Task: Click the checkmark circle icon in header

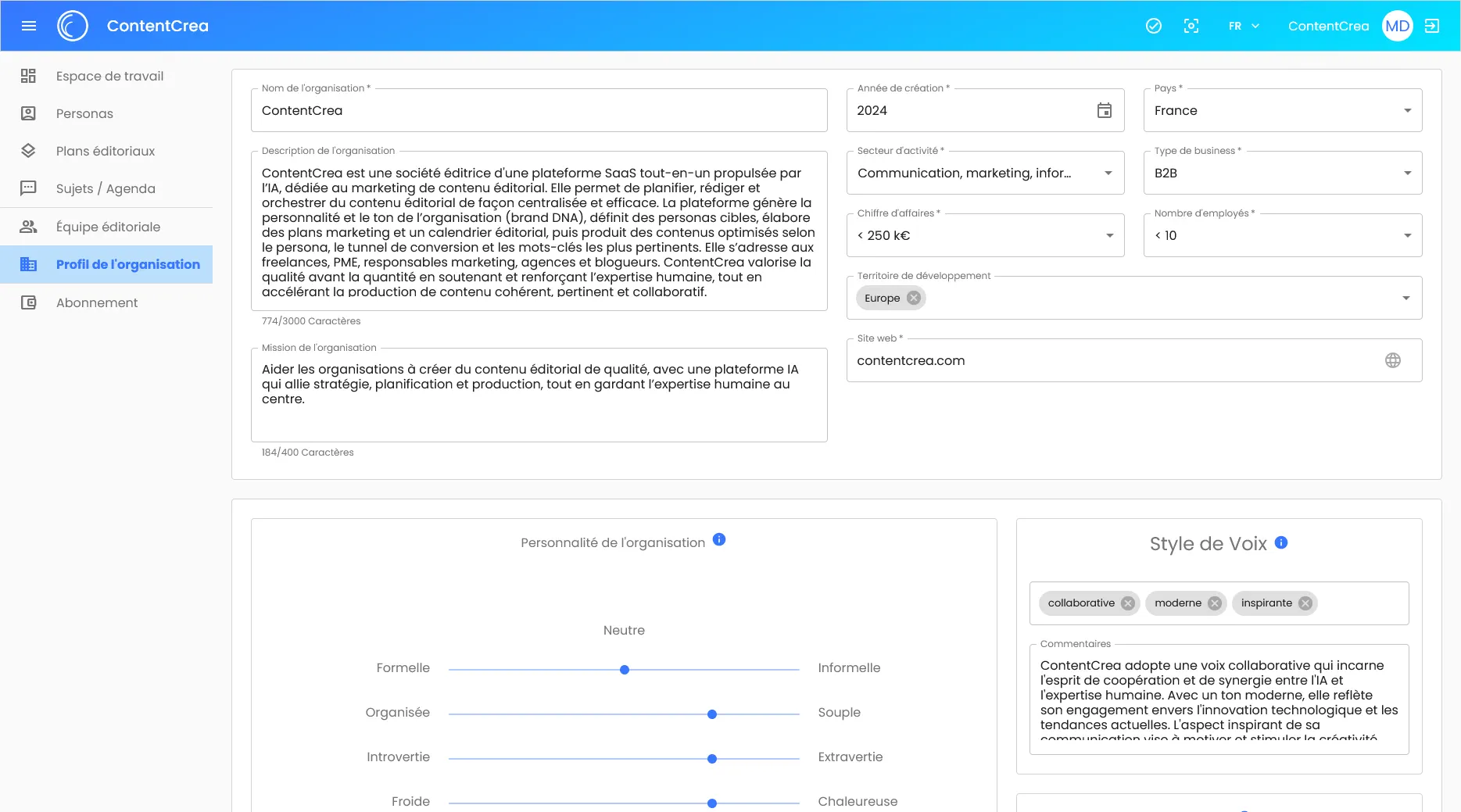Action: point(1153,26)
